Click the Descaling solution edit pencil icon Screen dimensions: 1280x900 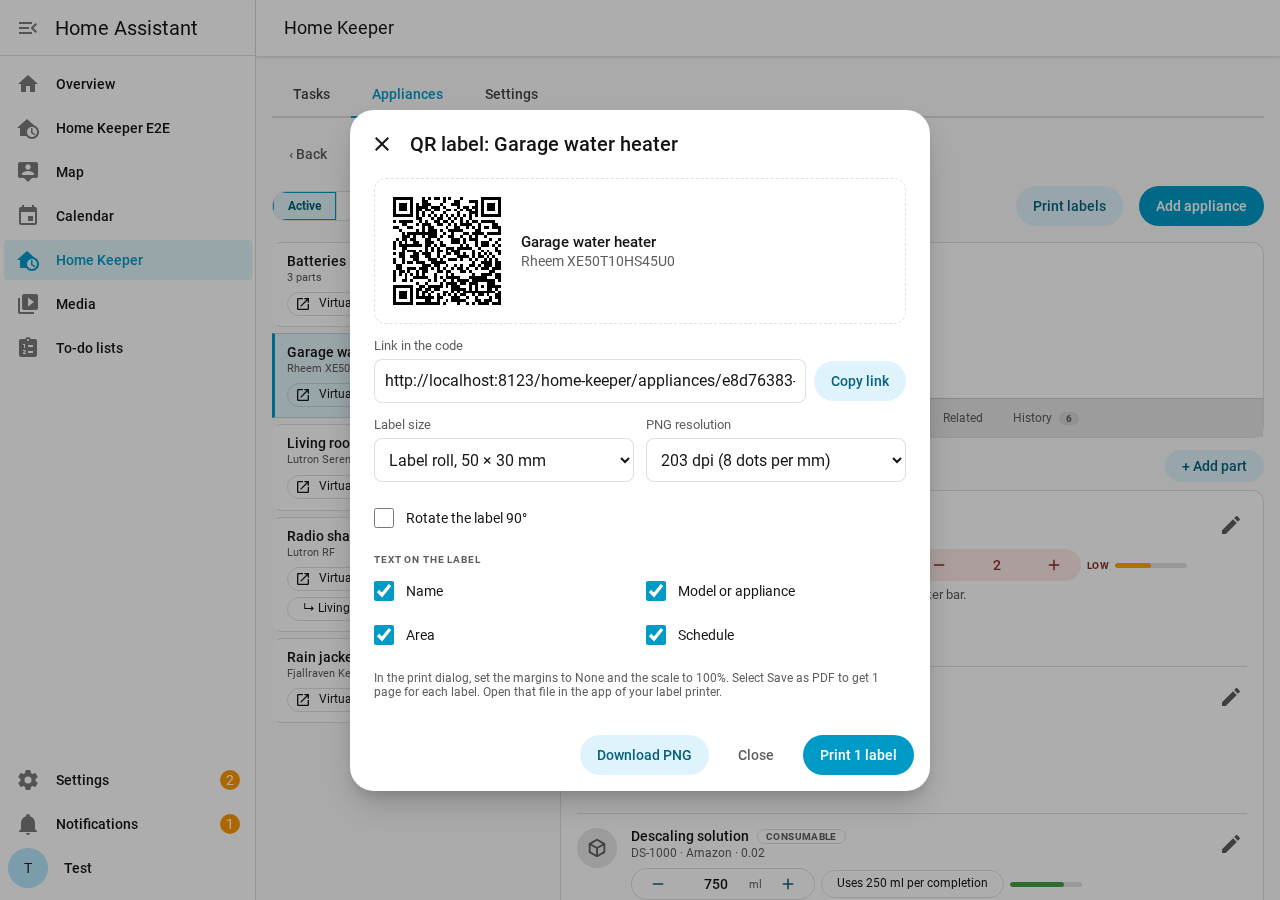[x=1231, y=844]
